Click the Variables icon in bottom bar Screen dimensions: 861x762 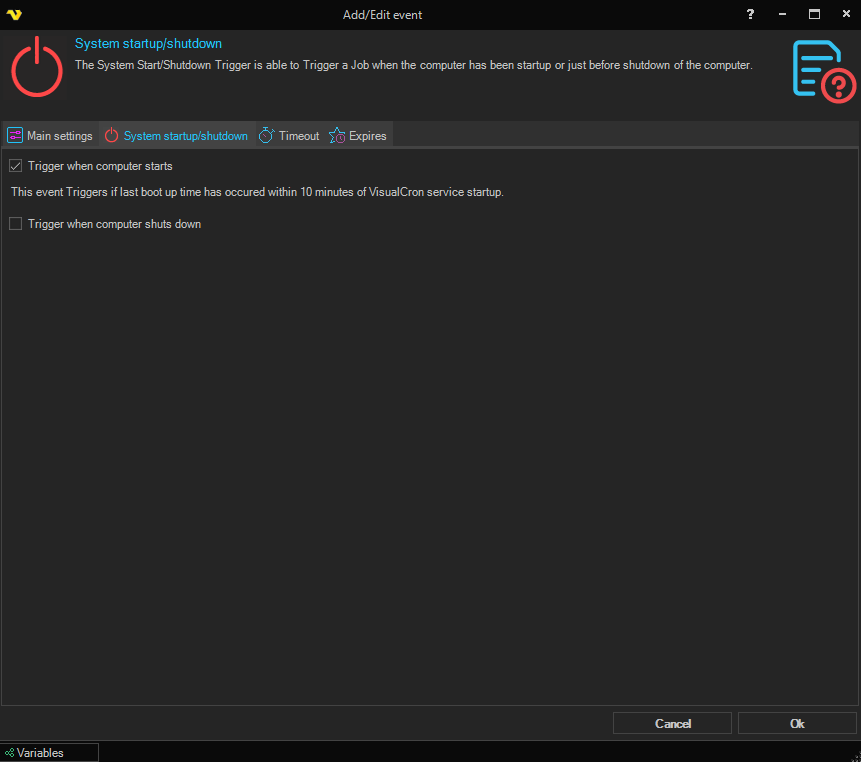[9, 753]
